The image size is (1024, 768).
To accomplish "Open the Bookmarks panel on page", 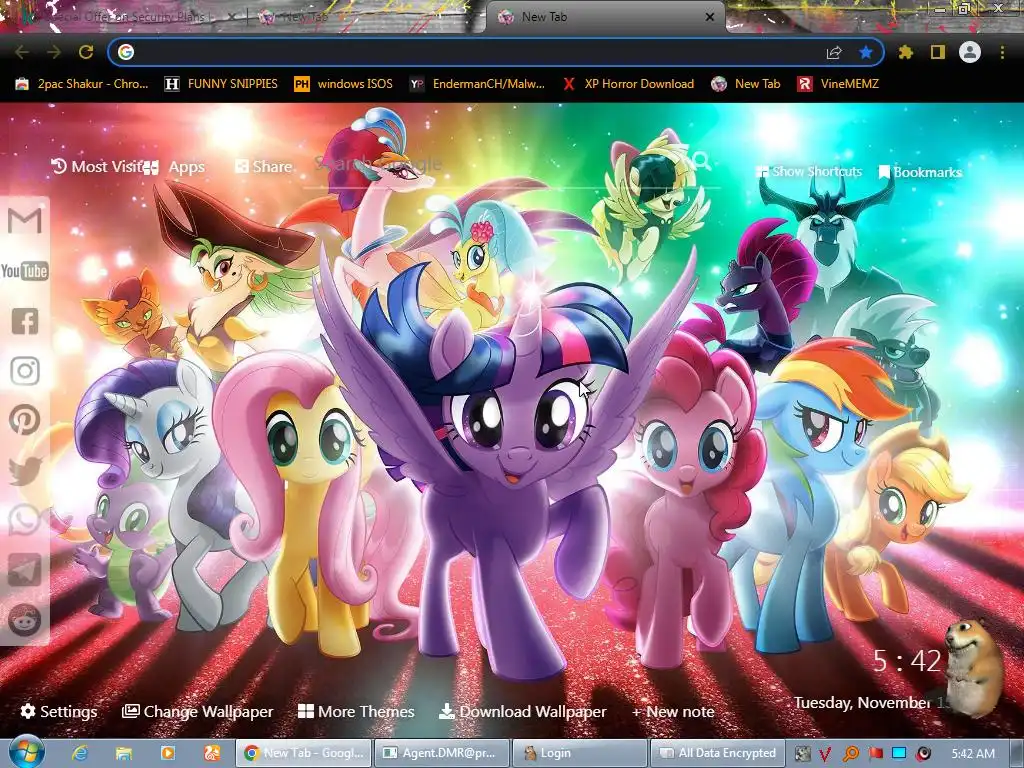I will [x=920, y=172].
